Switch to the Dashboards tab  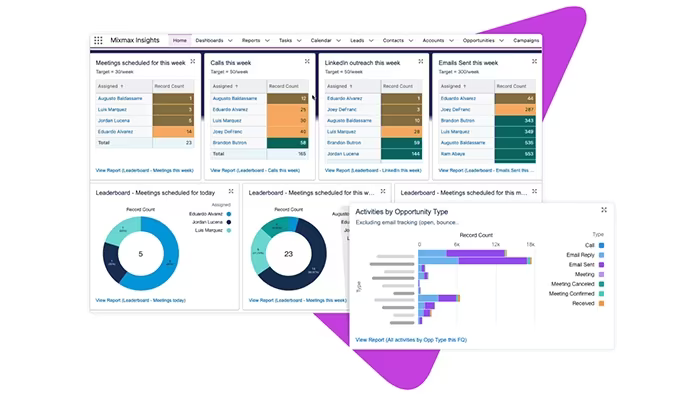209,41
